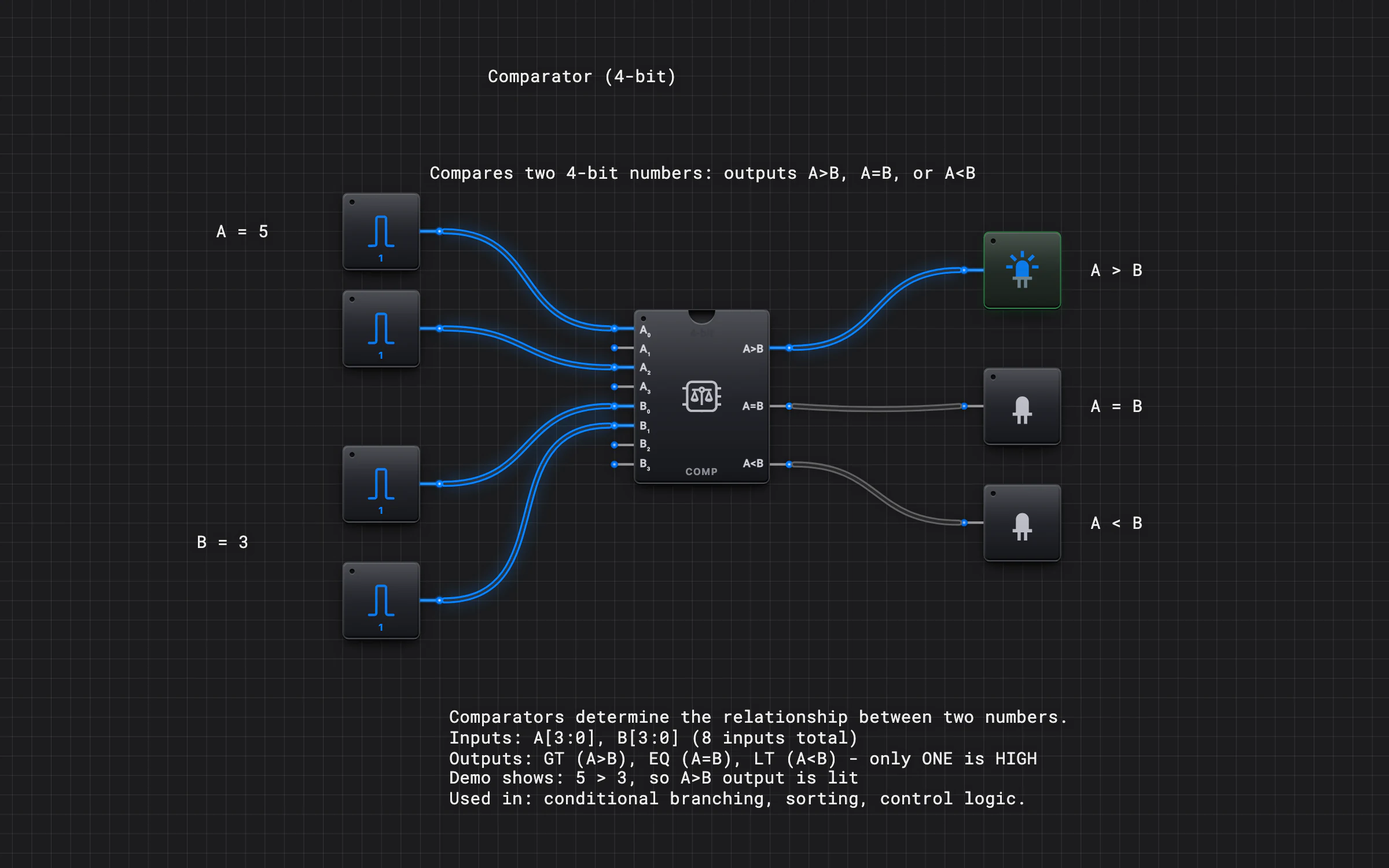The height and width of the screenshot is (868, 1389).
Task: Select the 'A = B' label beside LED
Action: 1116,406
